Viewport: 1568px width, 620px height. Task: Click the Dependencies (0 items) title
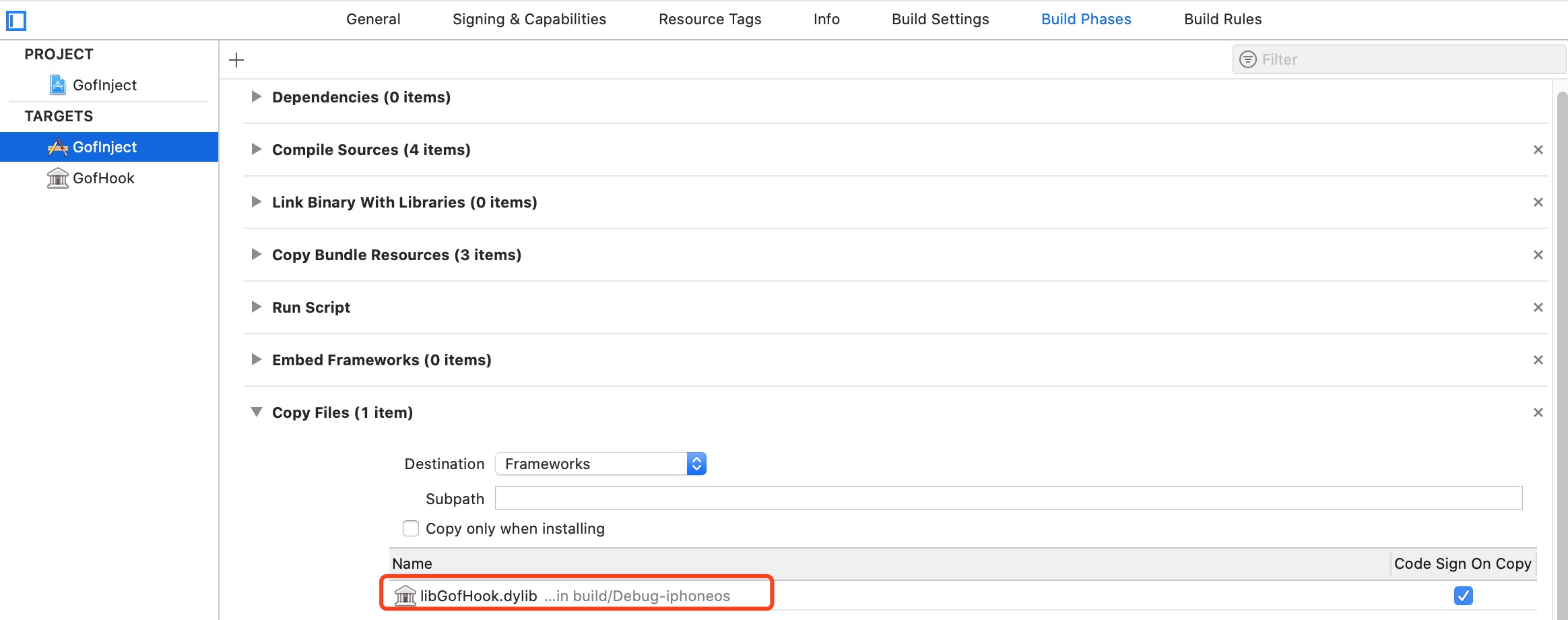point(361,97)
